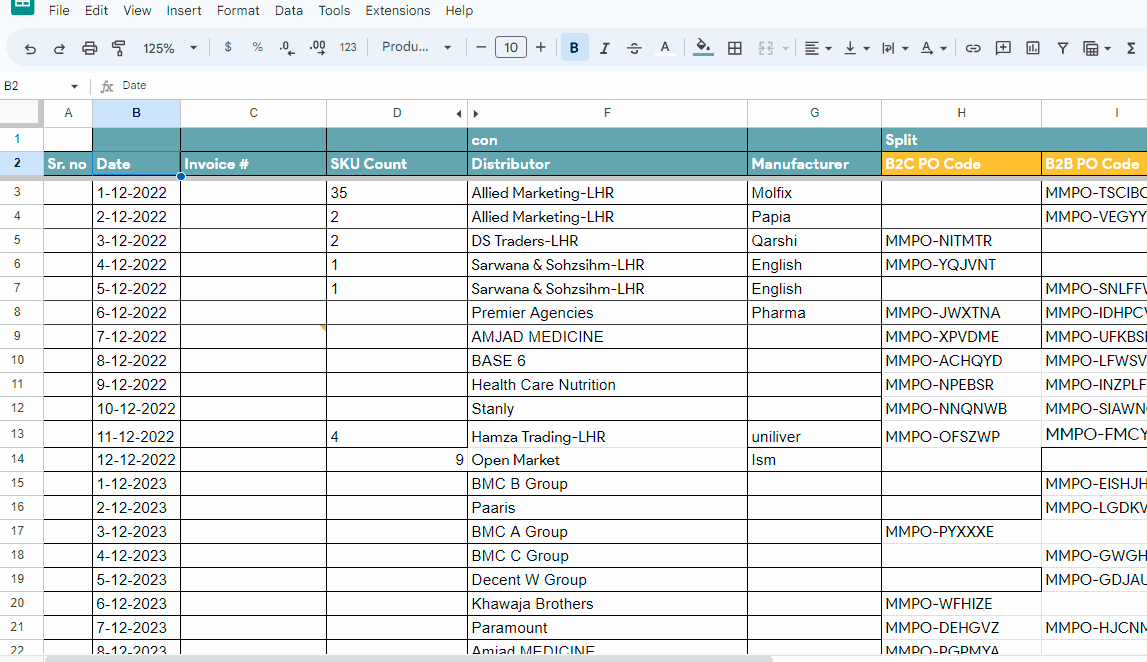This screenshot has width=1147, height=662.
Task: Open the zoom 125% dropdown
Action: [170, 48]
